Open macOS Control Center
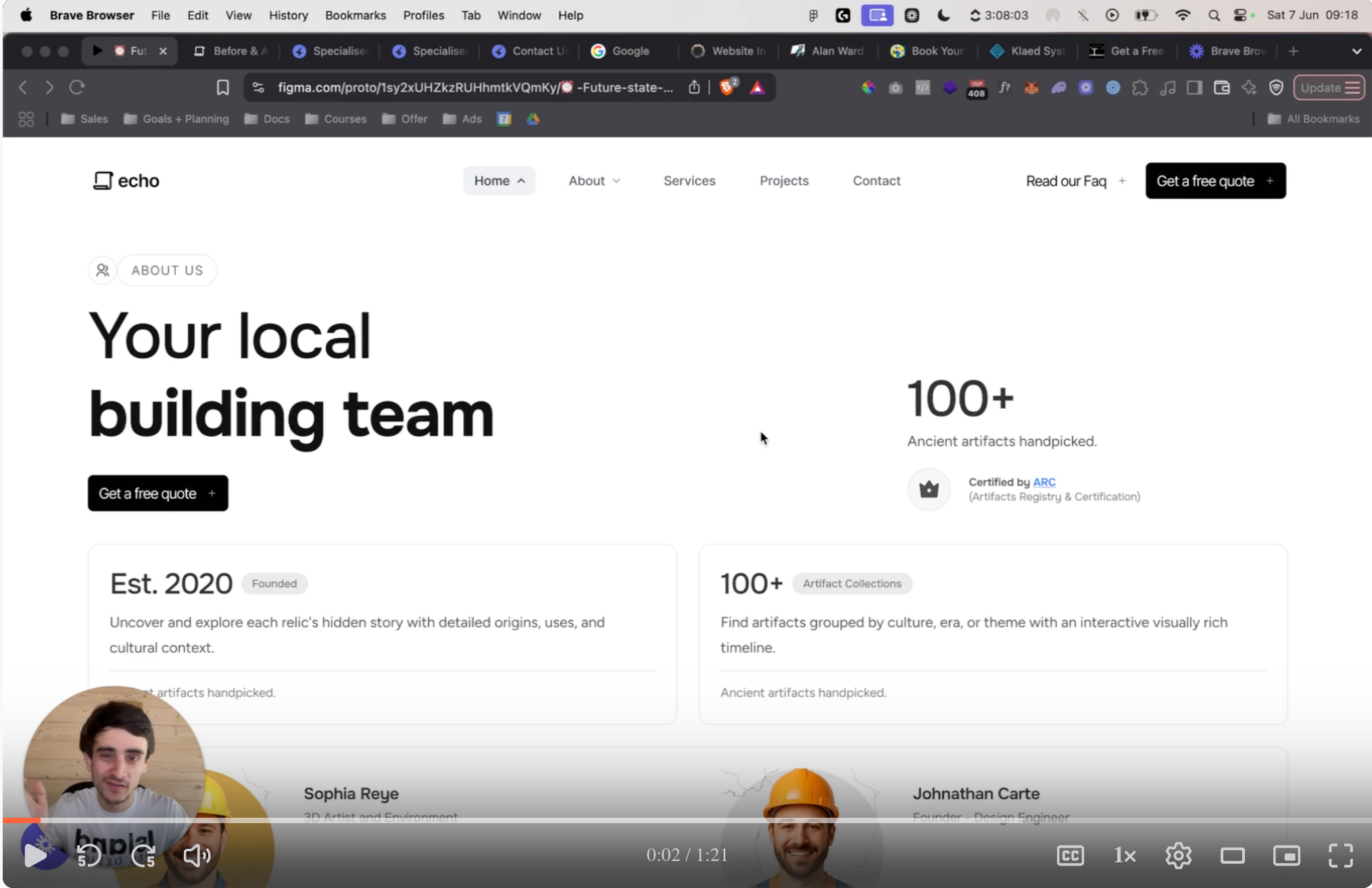1372x888 pixels. point(1241,15)
